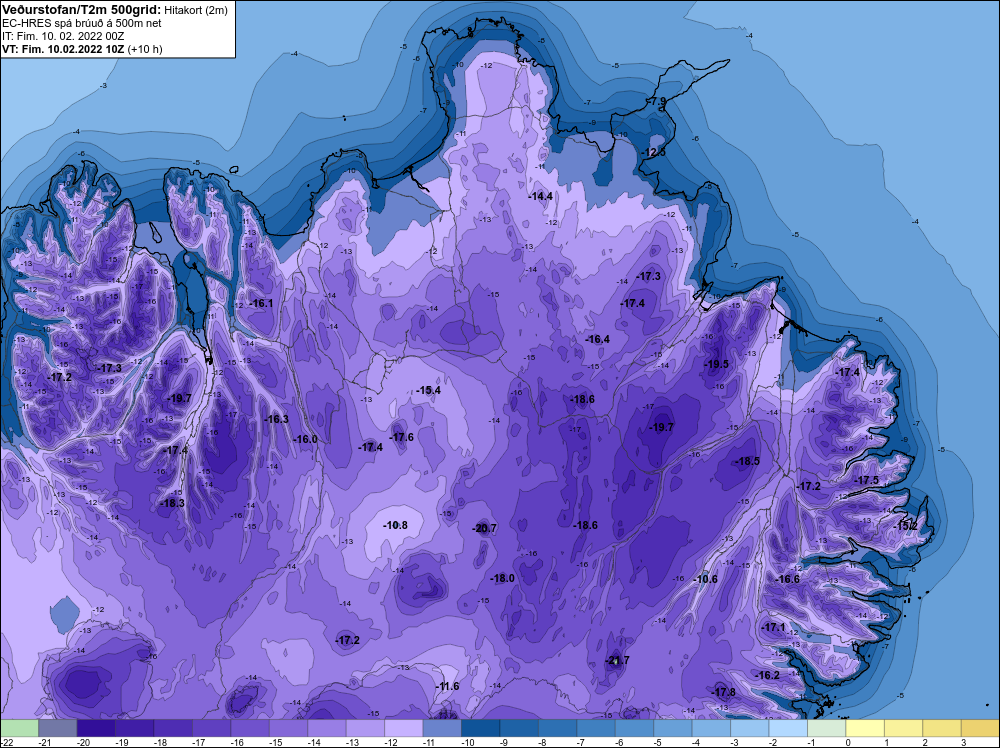Choose the legend color swatch labeled -4
Viewport: 1000px width, 748px height.
(711, 728)
